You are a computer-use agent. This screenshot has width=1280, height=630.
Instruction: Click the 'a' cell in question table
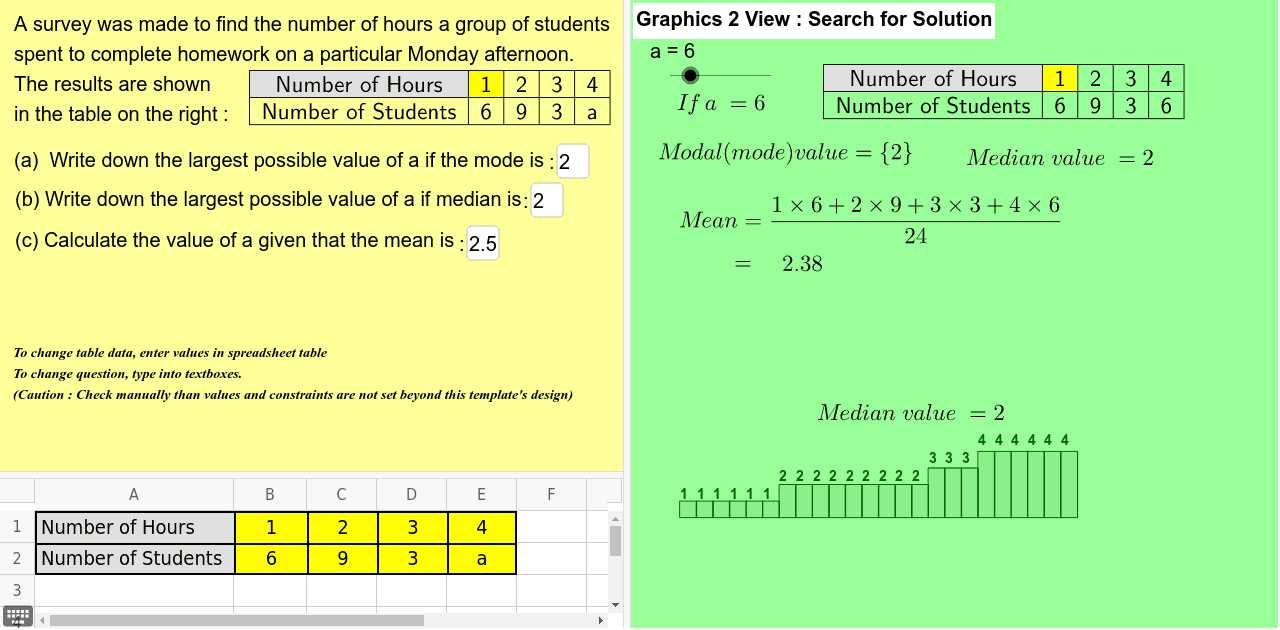[592, 112]
